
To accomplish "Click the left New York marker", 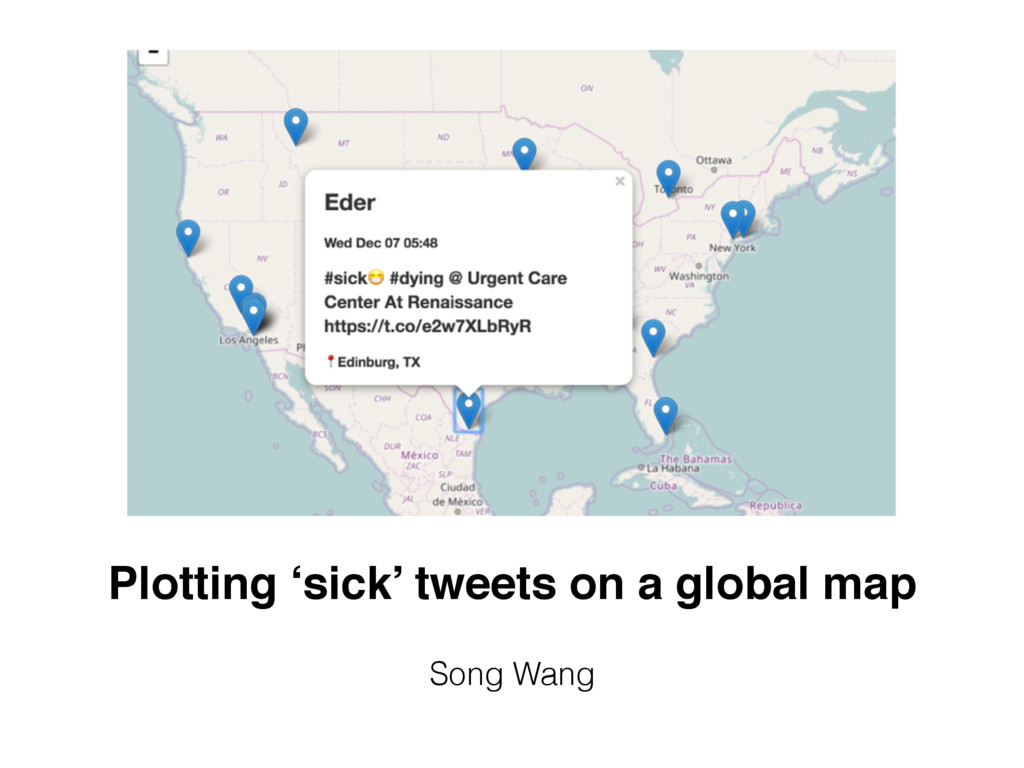I will coord(732,219).
